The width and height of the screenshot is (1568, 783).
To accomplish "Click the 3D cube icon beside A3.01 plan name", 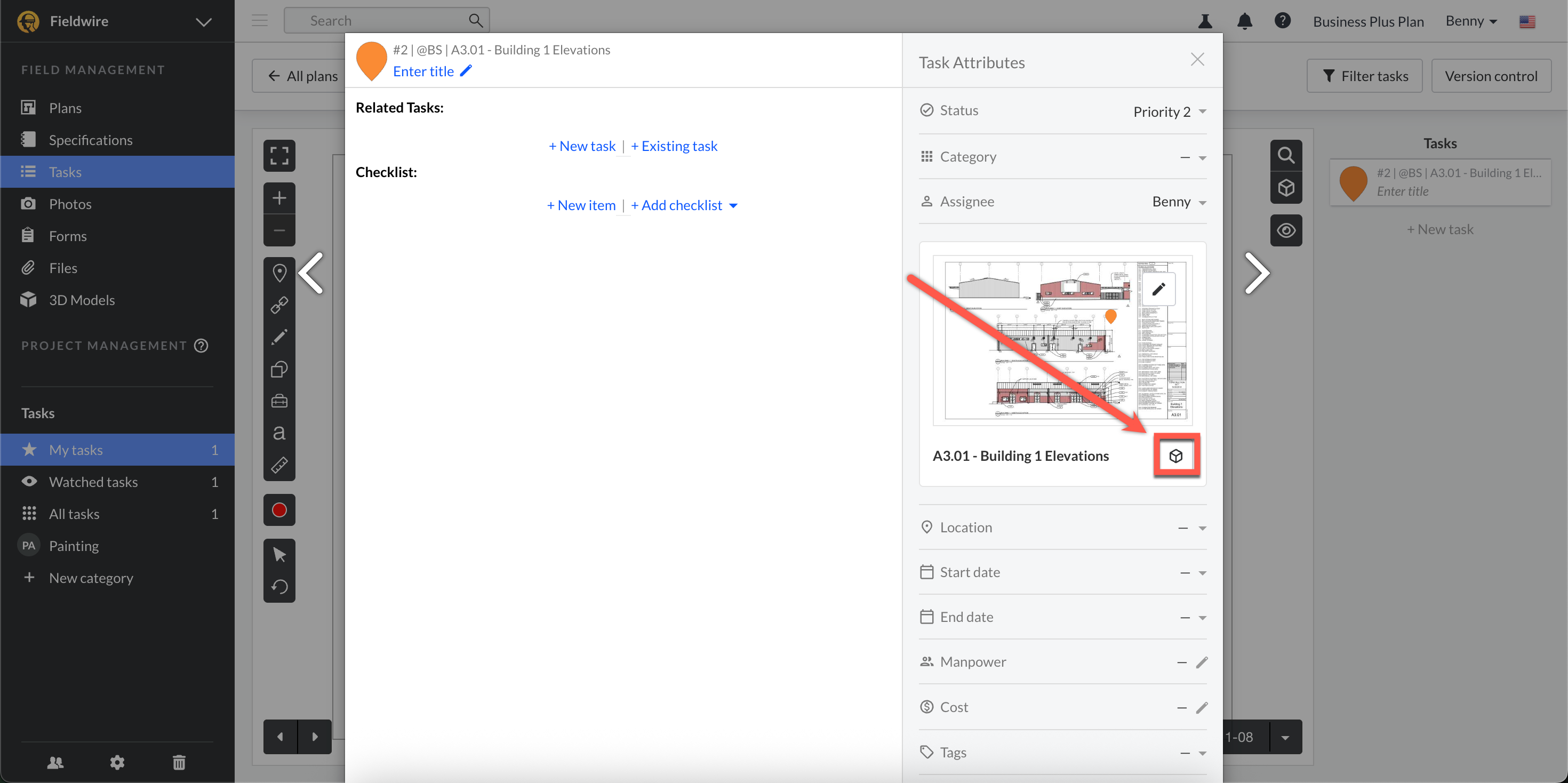I will 1175,456.
